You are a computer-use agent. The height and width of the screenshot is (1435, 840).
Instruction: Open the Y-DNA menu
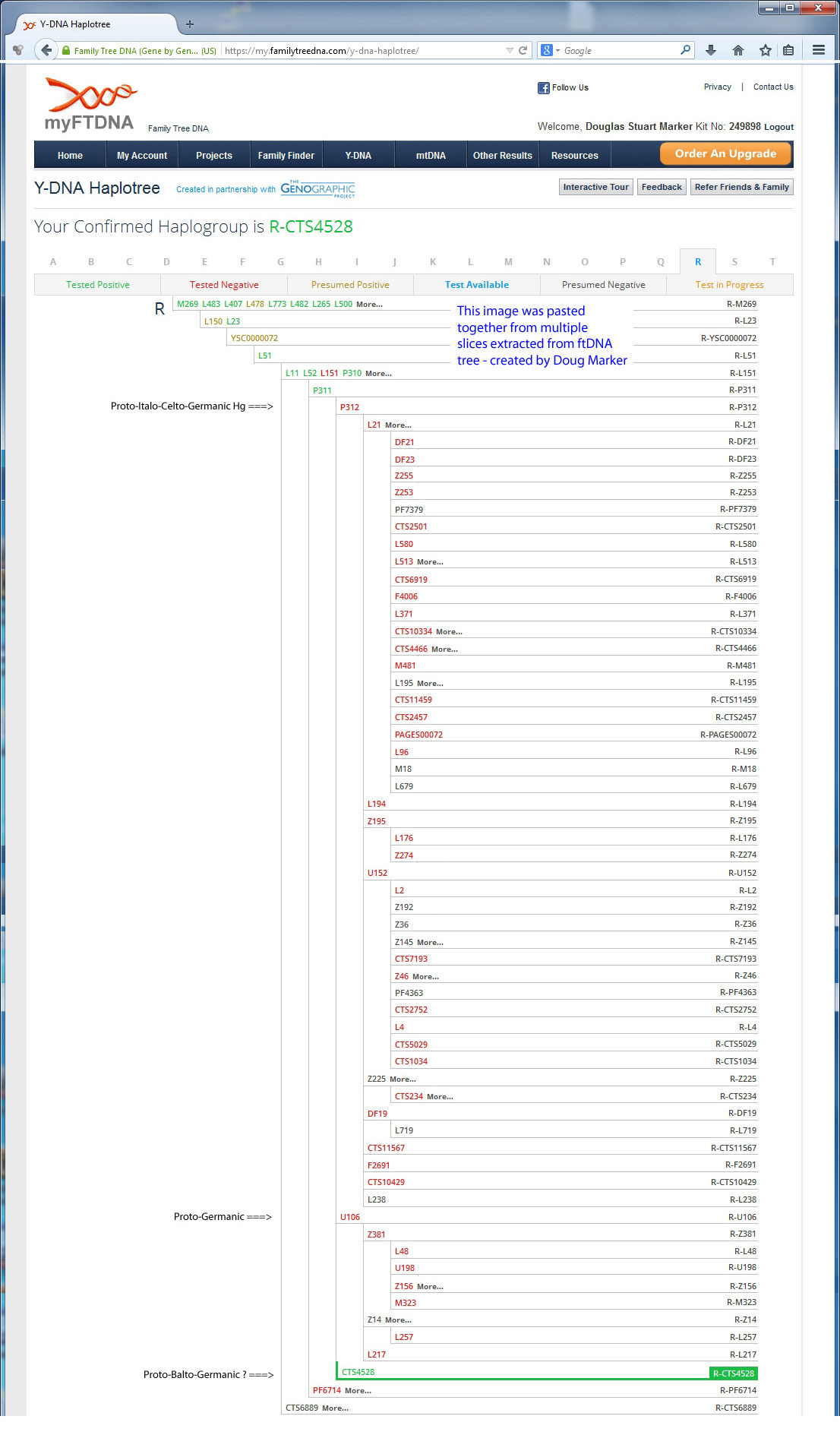click(x=358, y=155)
